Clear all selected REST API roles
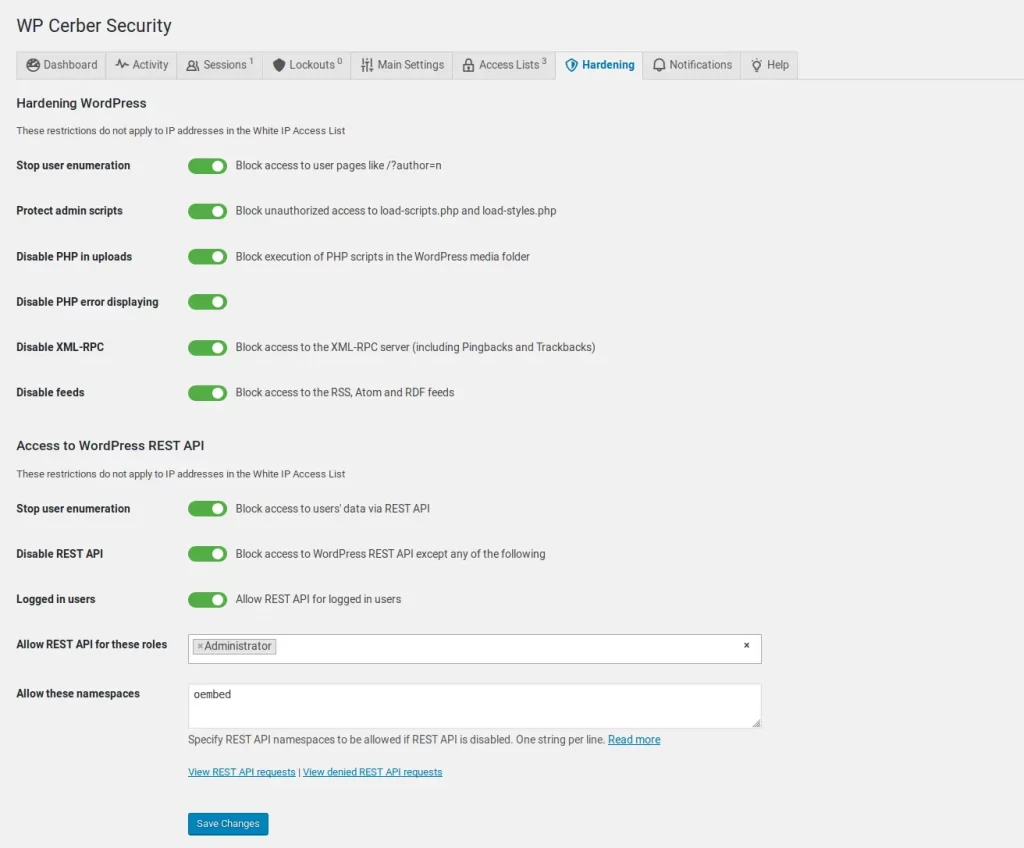The width and height of the screenshot is (1024, 848). point(746,646)
